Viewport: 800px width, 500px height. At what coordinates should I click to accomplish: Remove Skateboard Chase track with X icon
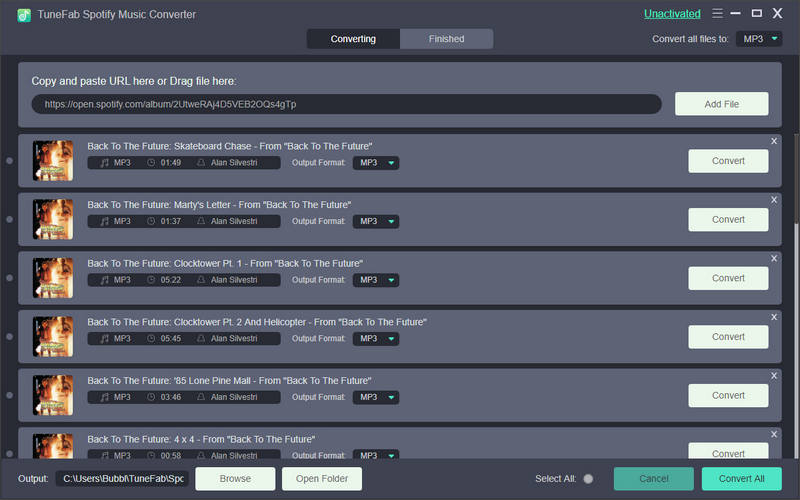click(773, 141)
